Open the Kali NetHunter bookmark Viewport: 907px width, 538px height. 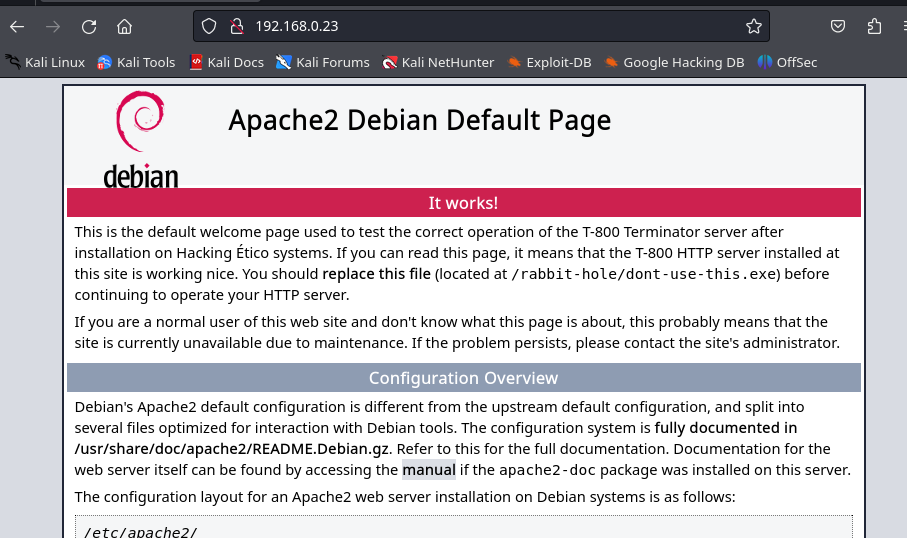pyautogui.click(x=438, y=62)
